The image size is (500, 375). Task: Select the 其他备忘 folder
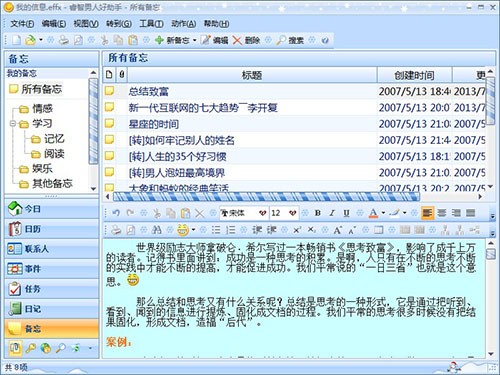(46, 184)
